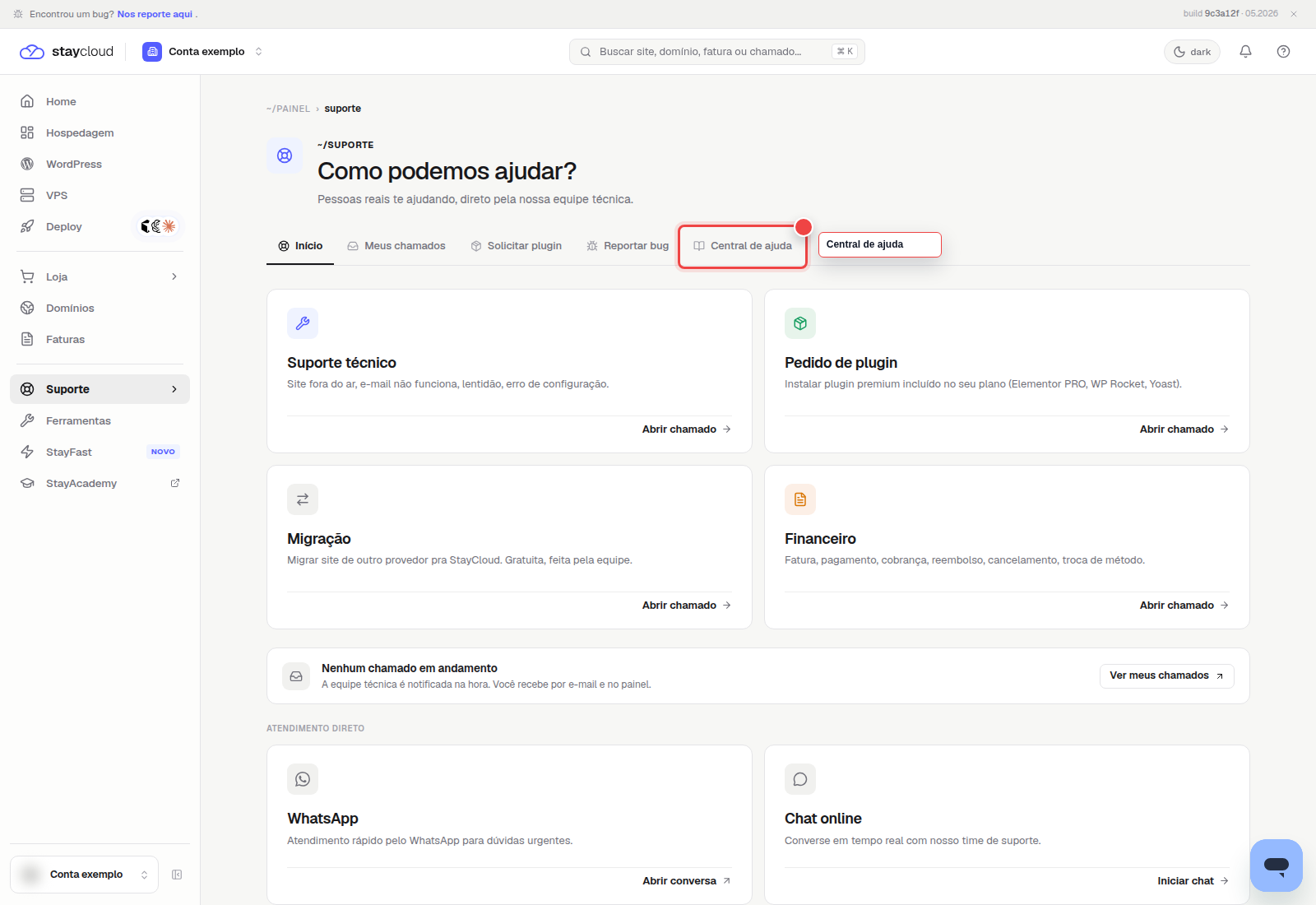Click the Migração arrows icon
The height and width of the screenshot is (905, 1316).
coord(303,499)
